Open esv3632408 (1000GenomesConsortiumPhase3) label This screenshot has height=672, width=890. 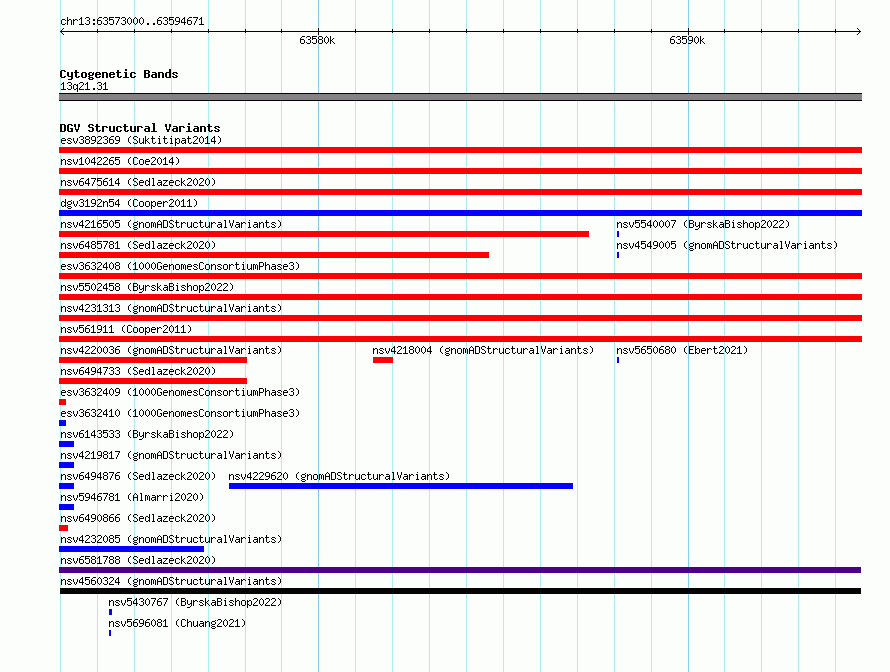tap(180, 266)
